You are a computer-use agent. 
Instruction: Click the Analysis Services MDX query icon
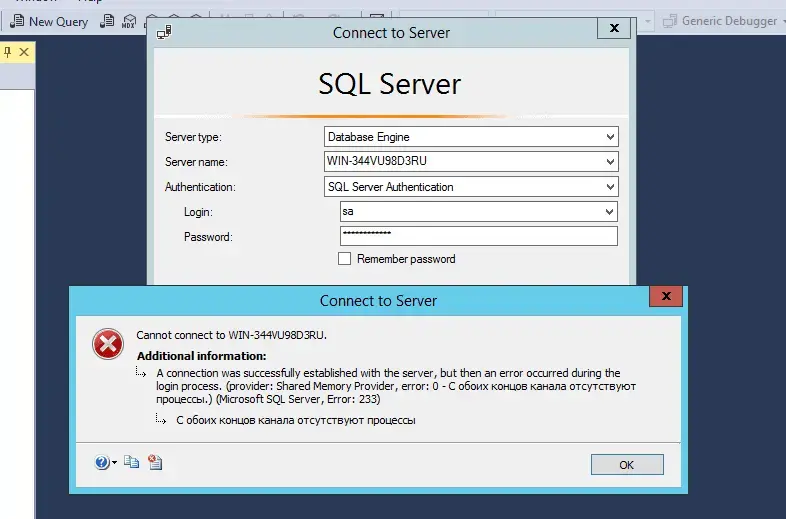tap(129, 21)
